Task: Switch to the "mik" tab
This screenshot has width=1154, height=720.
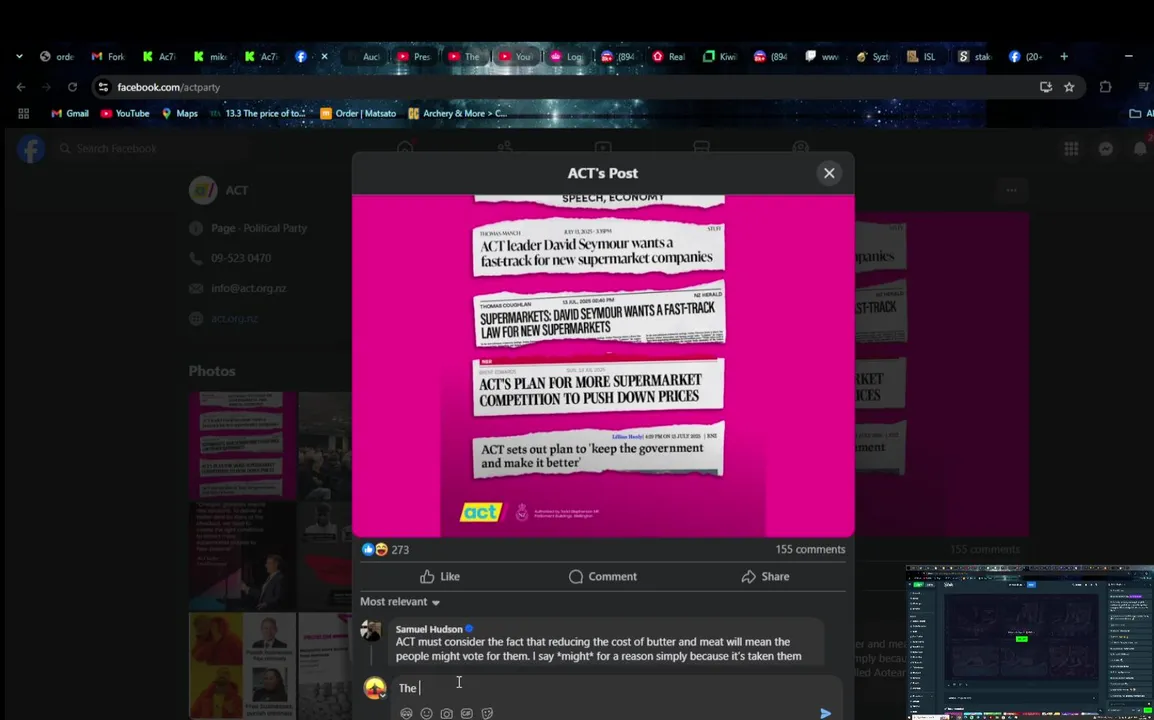Action: pyautogui.click(x=210, y=57)
